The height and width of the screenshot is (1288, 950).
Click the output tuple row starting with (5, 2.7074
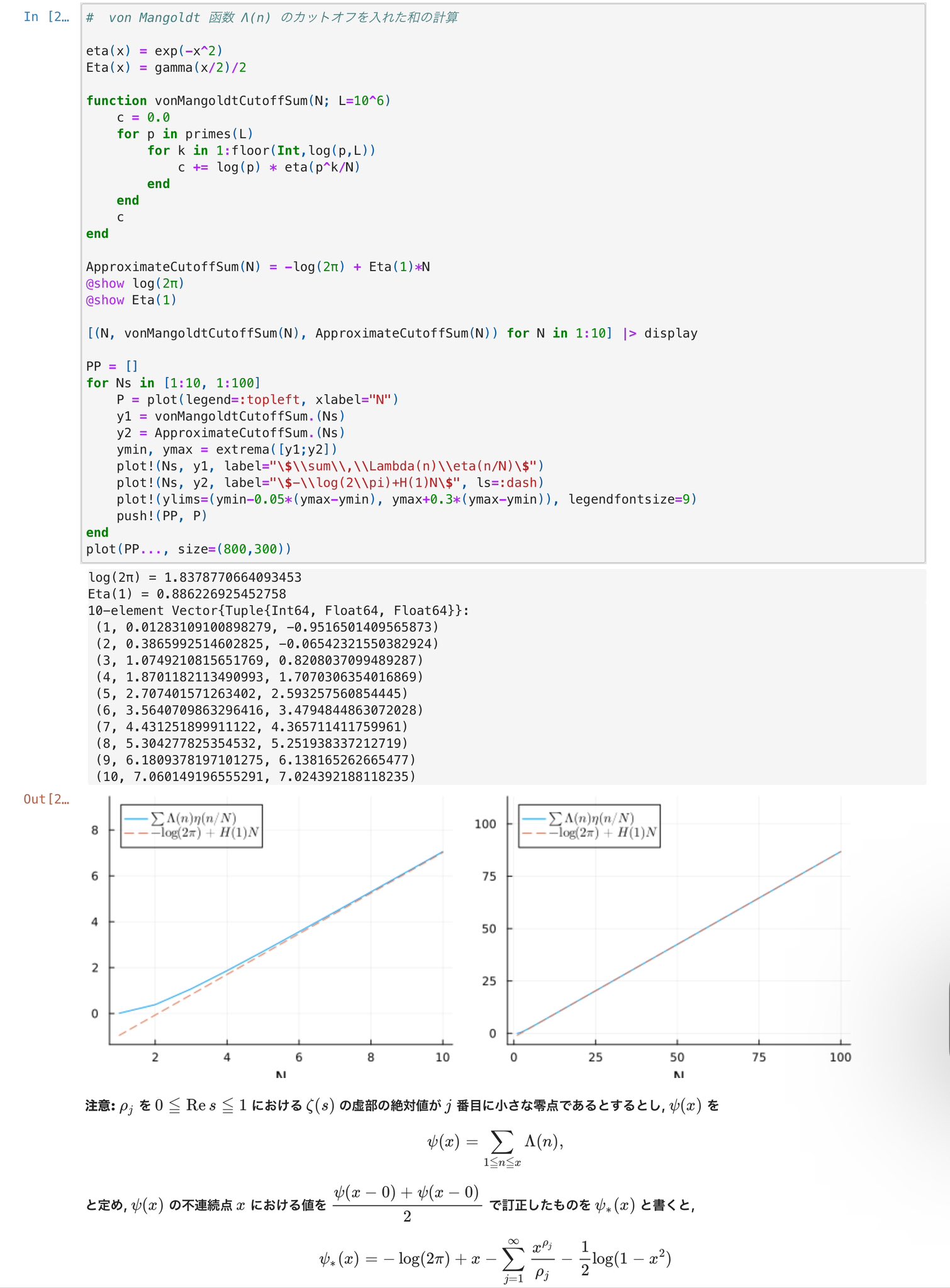[x=252, y=694]
